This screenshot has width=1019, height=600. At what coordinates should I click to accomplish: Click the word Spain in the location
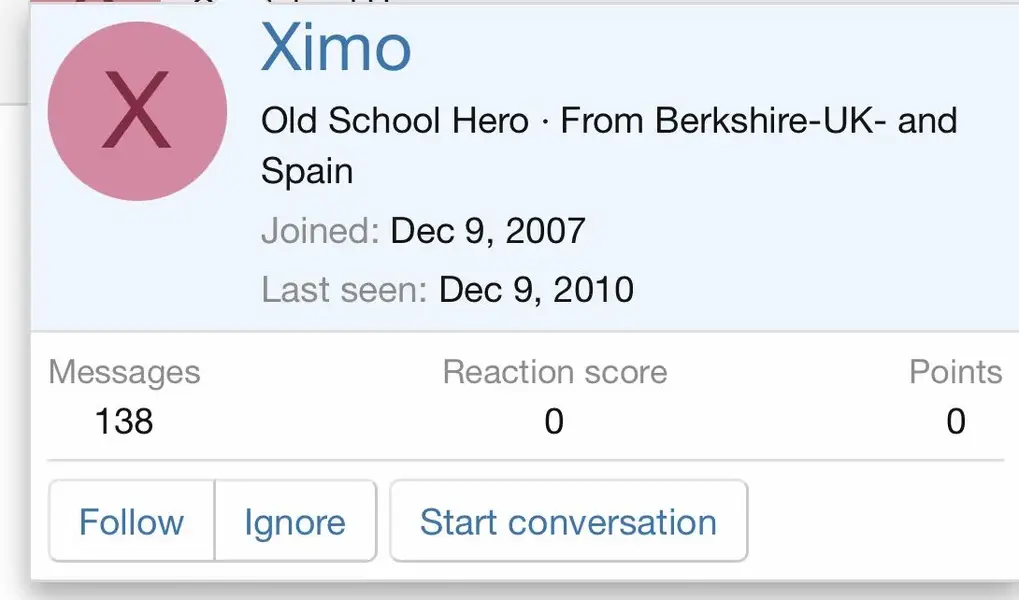coord(307,172)
